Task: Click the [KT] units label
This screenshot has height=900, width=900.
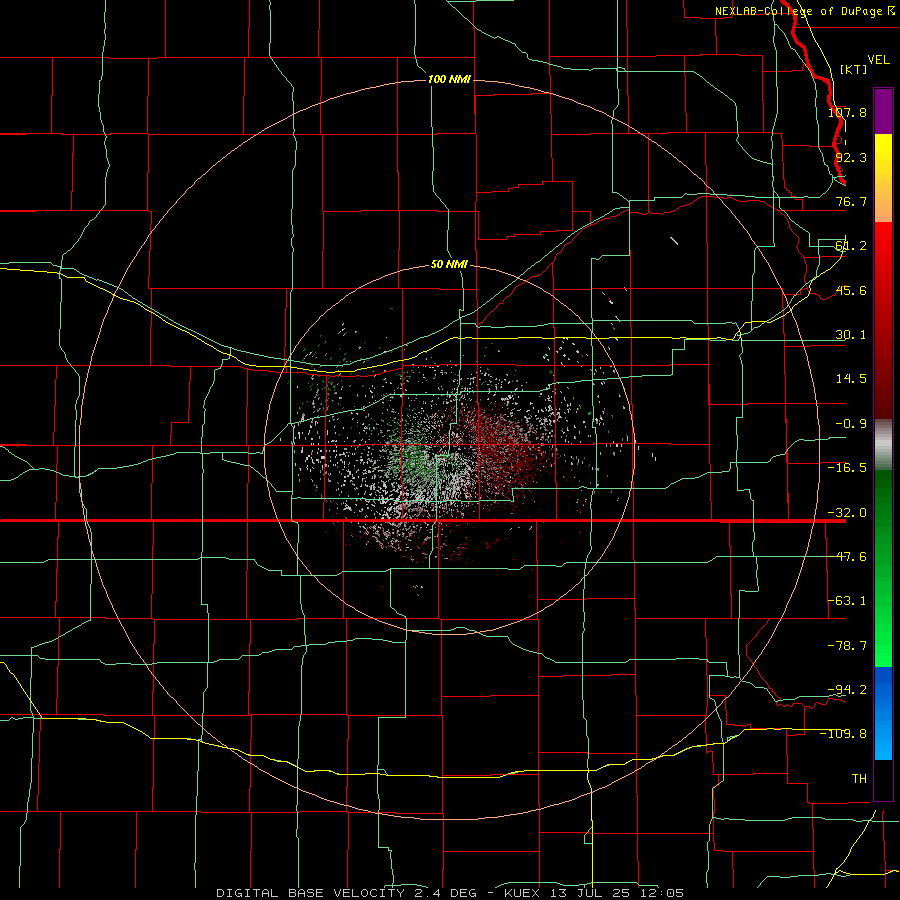Action: [854, 69]
